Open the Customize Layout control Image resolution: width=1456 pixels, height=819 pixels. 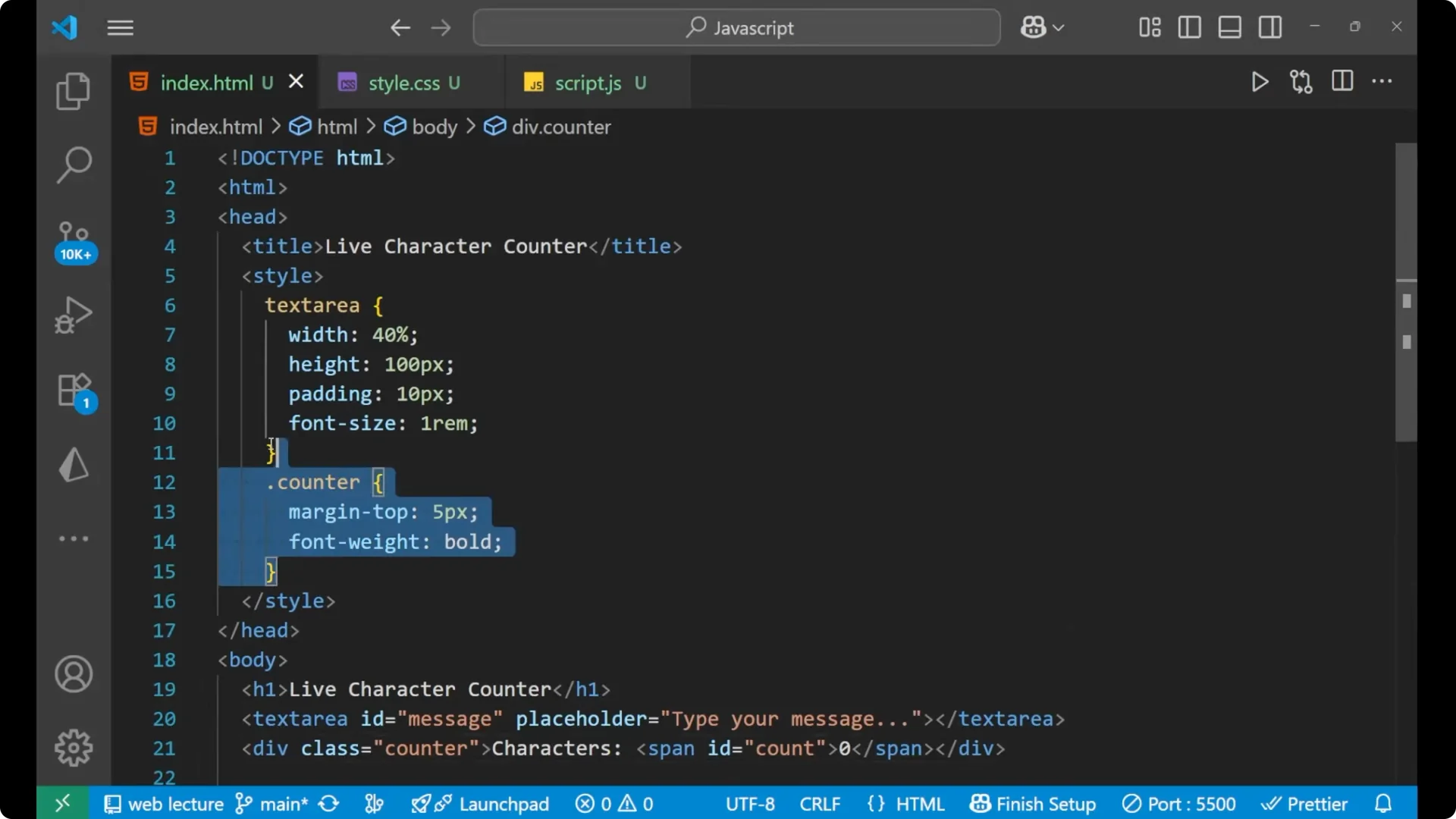(x=1148, y=27)
